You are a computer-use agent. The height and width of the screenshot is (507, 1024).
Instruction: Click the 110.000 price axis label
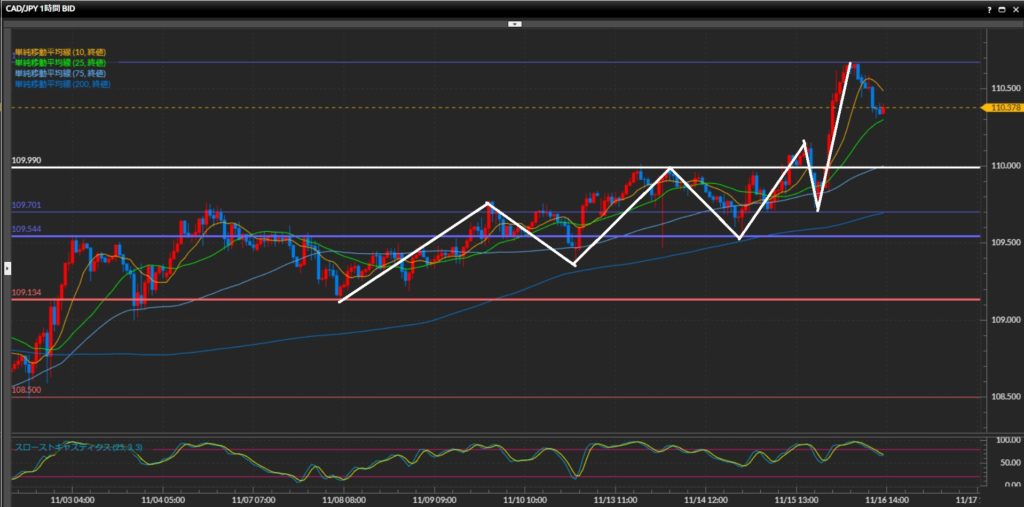click(x=1003, y=166)
